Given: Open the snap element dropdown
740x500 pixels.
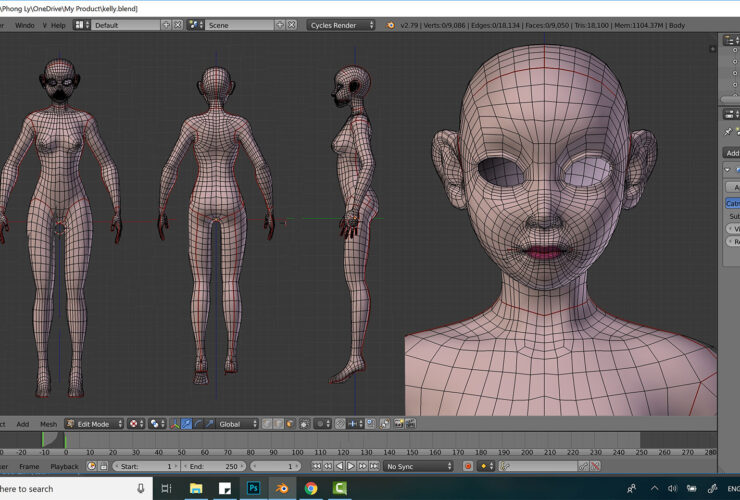Looking at the screenshot, I should (354, 424).
